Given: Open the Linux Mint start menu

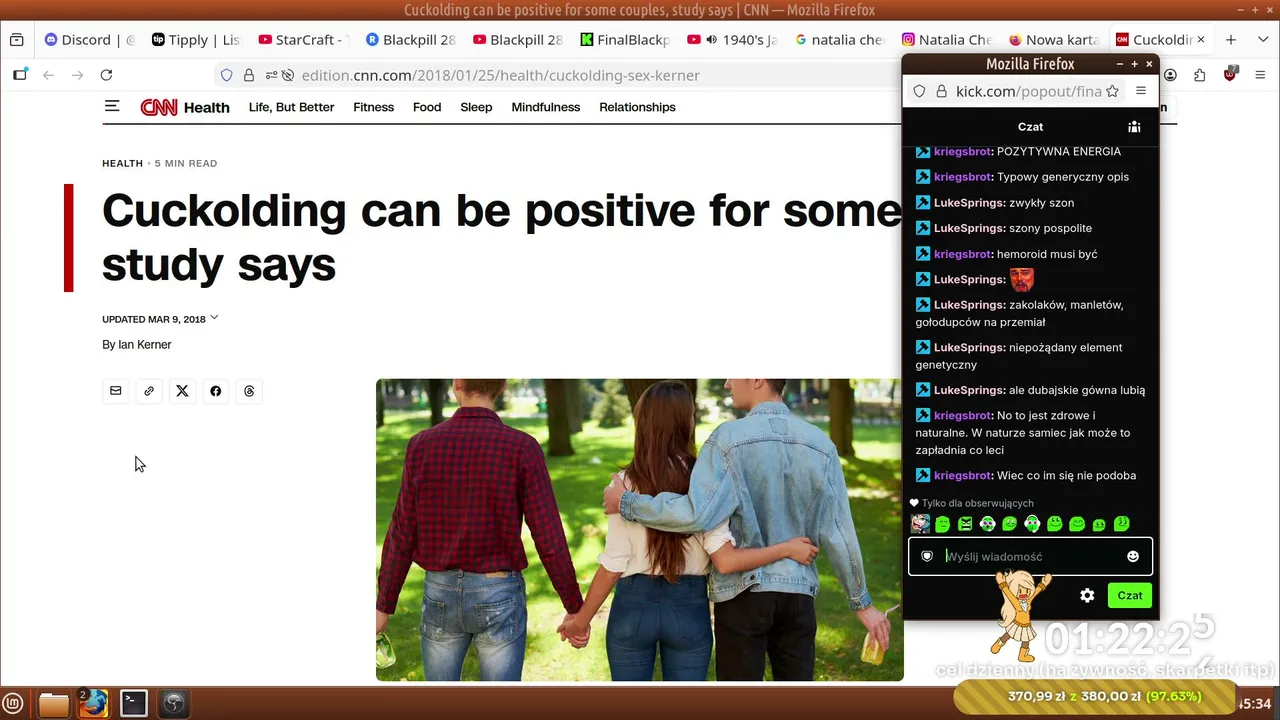Looking at the screenshot, I should 14,704.
